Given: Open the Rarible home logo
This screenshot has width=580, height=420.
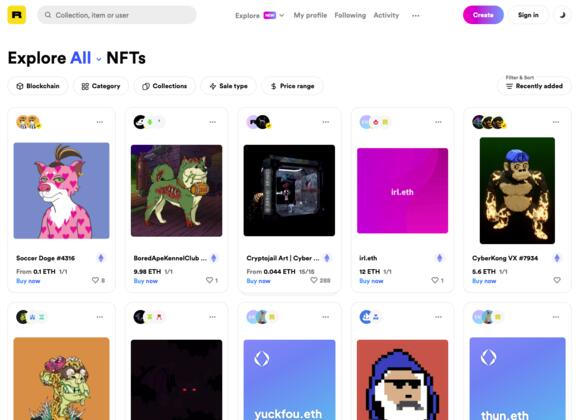Looking at the screenshot, I should coord(17,15).
